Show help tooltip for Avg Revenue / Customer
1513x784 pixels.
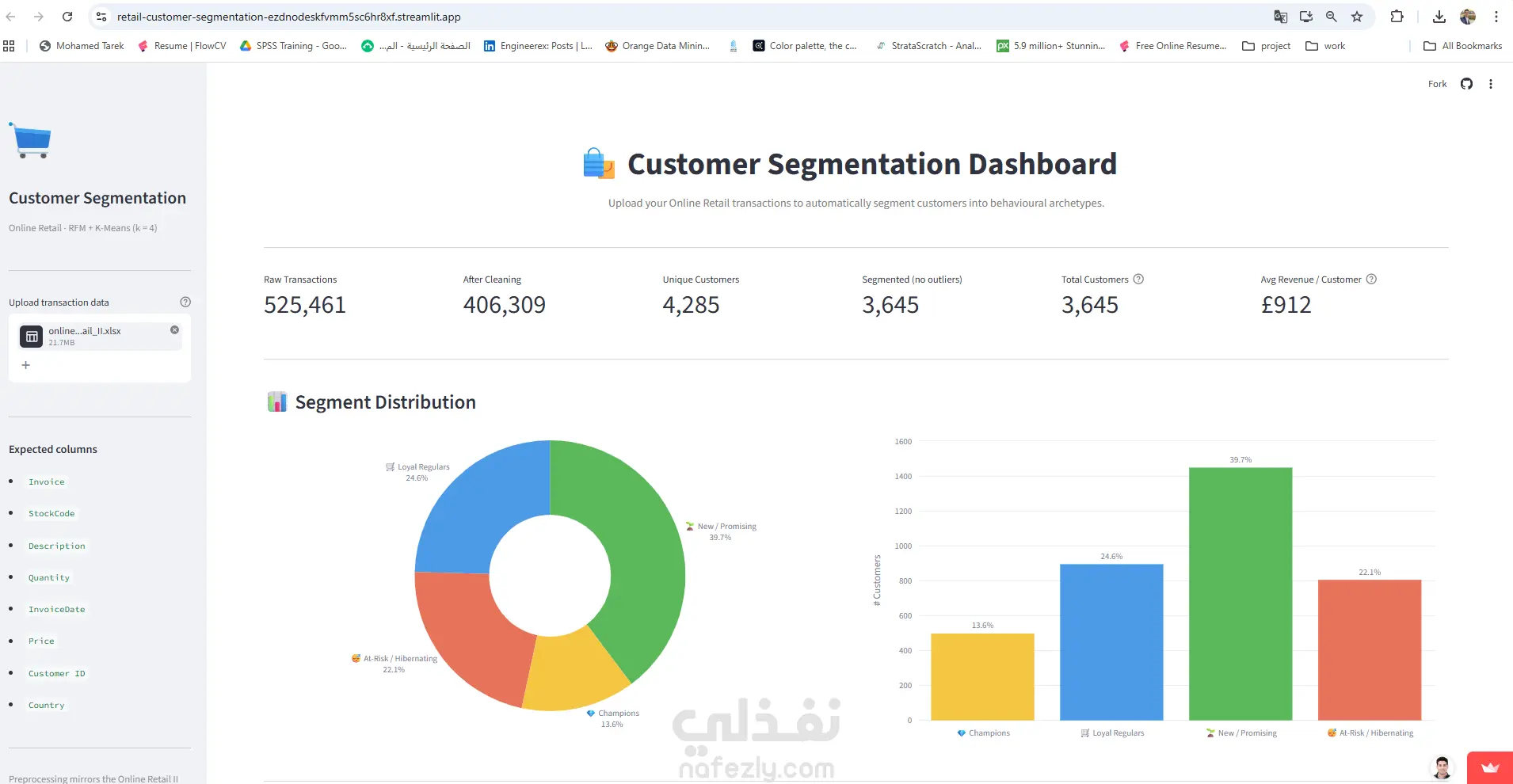pyautogui.click(x=1371, y=279)
